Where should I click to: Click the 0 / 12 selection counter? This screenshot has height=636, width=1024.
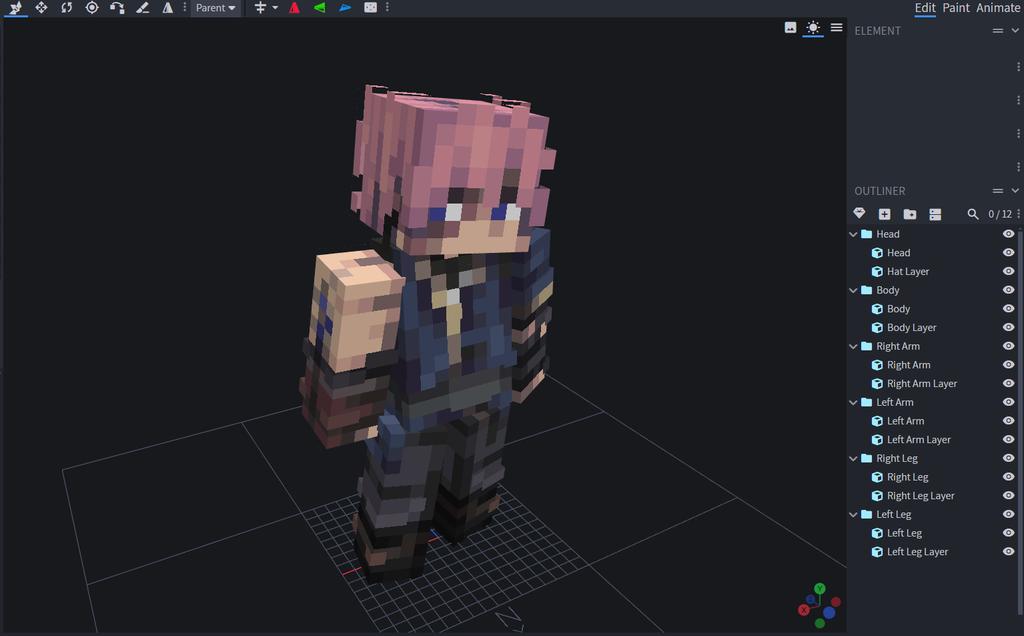1000,214
